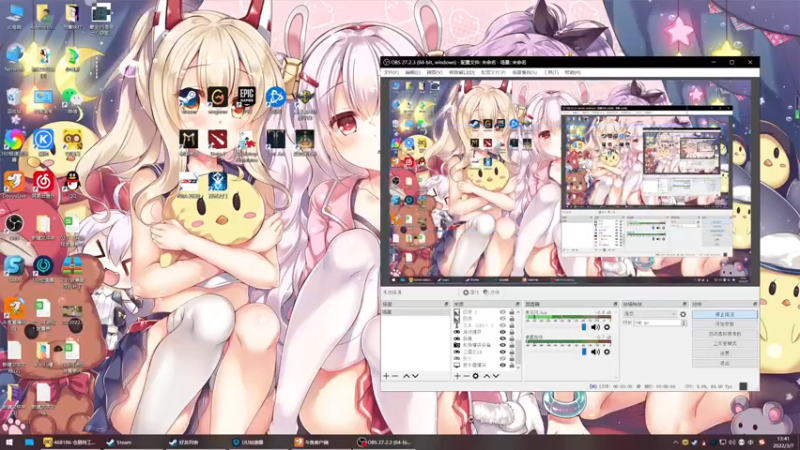Open source 滤镜 filters above the docks
The height and width of the screenshot is (450, 800).
(x=491, y=292)
